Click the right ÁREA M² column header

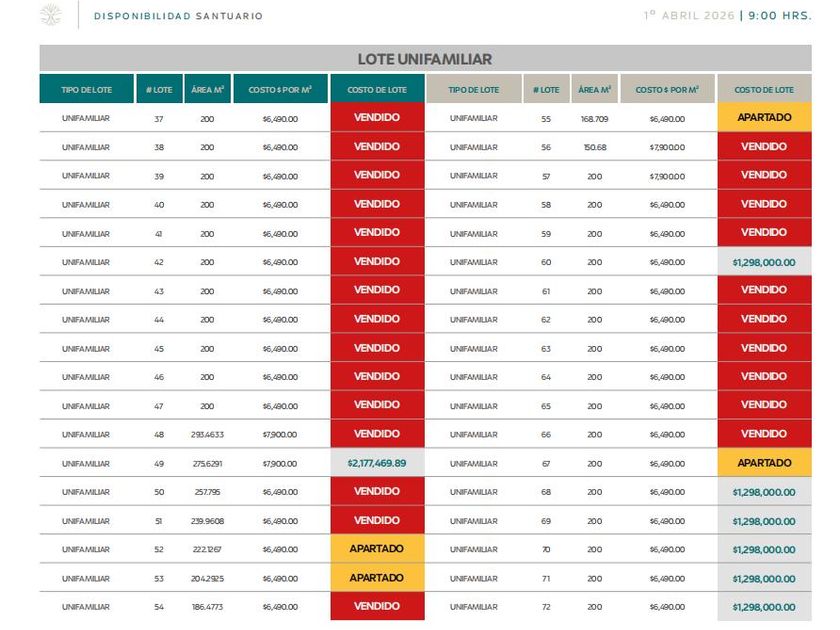(595, 89)
